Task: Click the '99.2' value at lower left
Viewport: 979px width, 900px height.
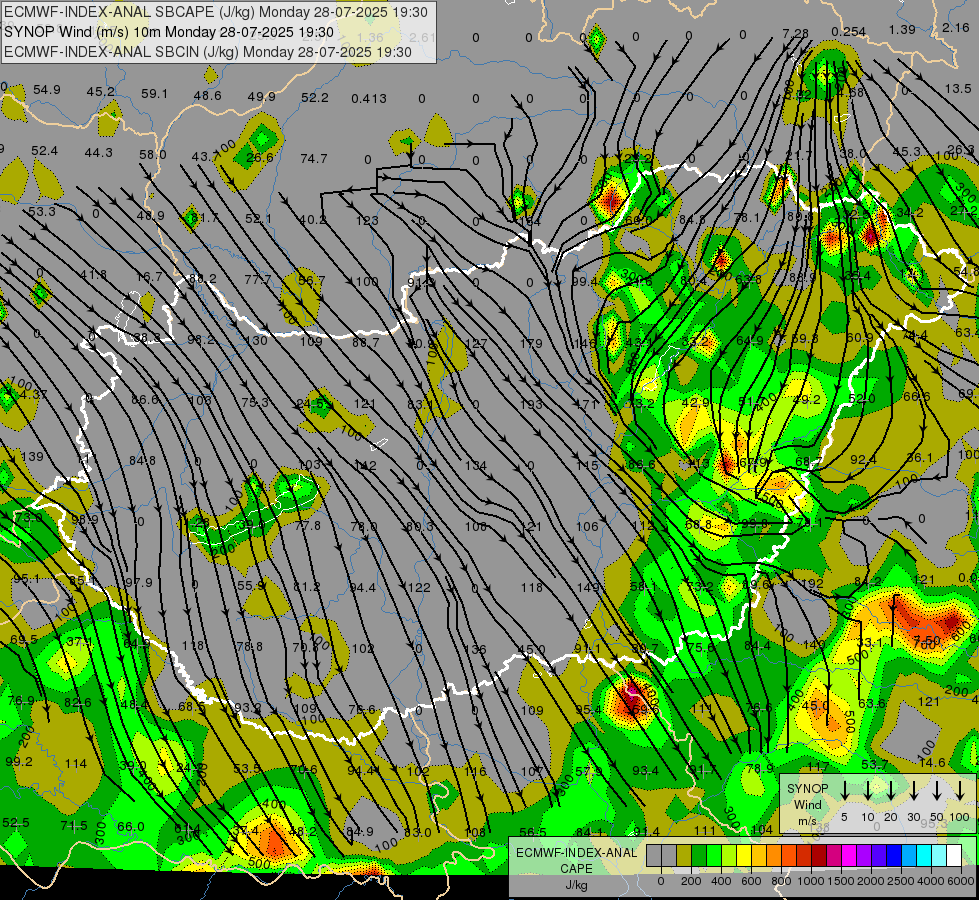Action: point(19,761)
